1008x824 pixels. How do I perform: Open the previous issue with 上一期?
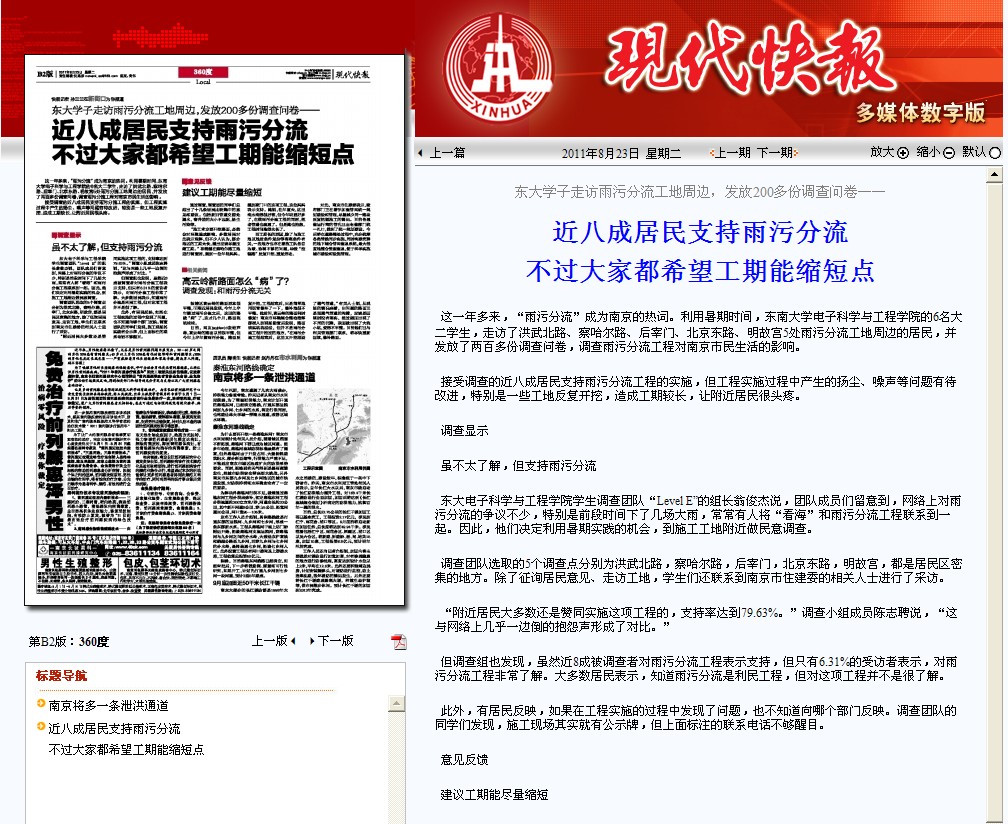730,153
